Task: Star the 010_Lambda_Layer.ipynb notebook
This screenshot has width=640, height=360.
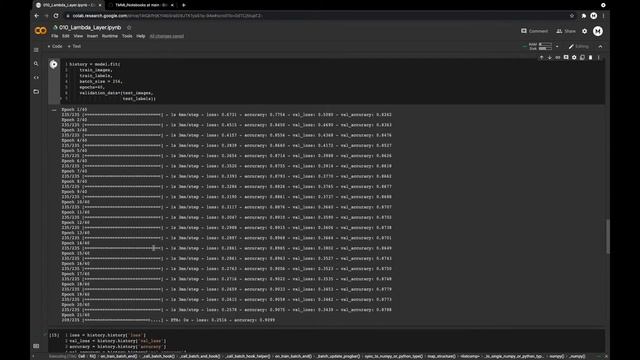Action: tap(129, 27)
